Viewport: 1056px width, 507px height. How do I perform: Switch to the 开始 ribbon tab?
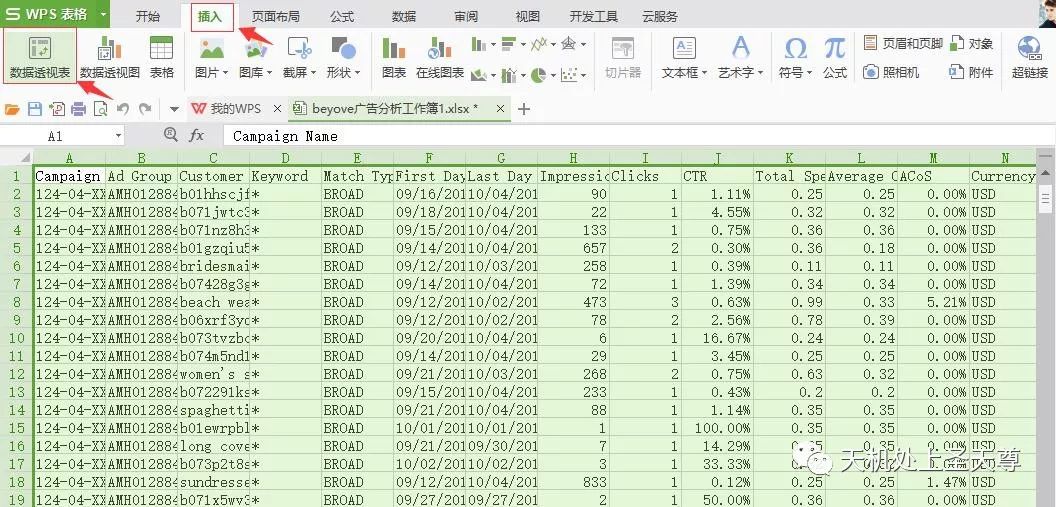click(147, 17)
